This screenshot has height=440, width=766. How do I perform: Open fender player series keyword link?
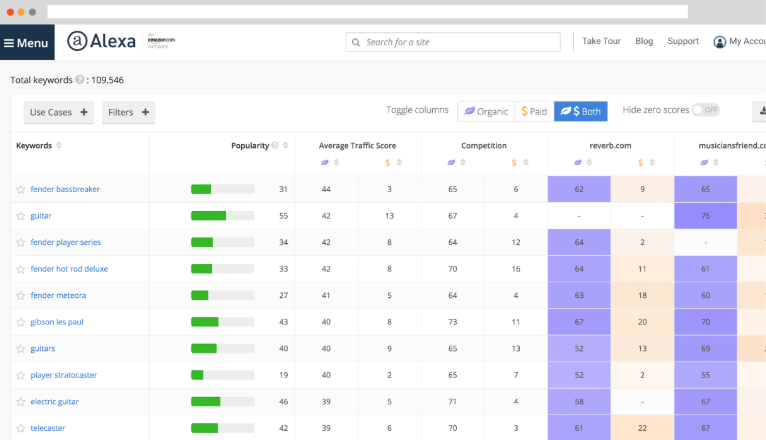[x=65, y=242]
